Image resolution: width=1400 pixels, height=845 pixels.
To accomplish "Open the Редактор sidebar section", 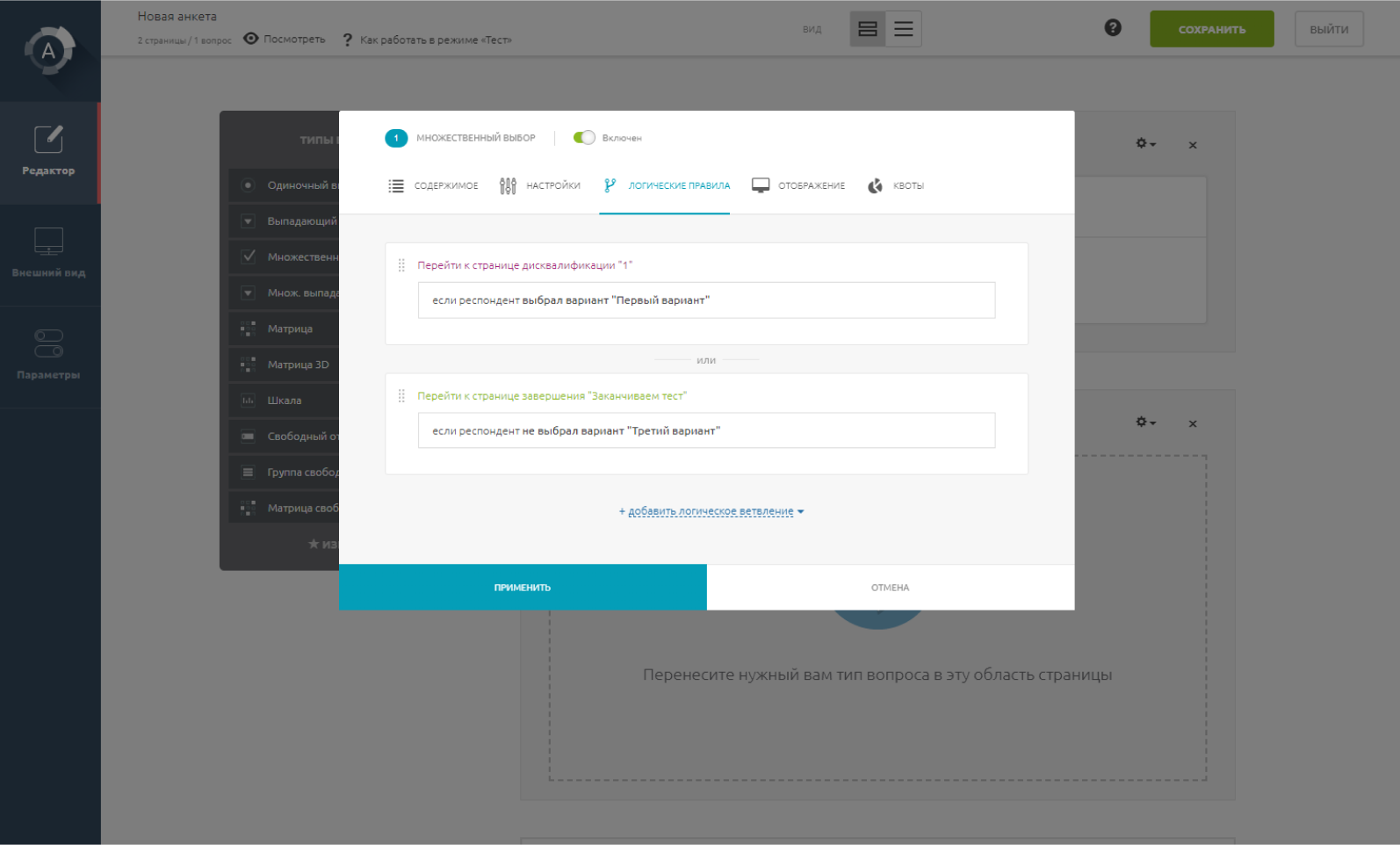I will (49, 152).
